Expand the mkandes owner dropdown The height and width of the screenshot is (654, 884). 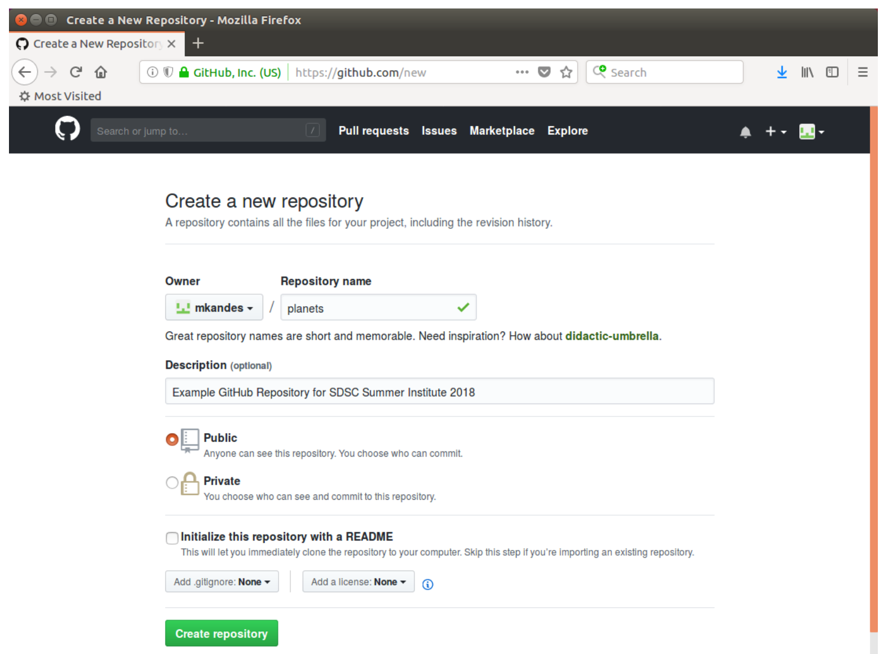[x=214, y=308]
